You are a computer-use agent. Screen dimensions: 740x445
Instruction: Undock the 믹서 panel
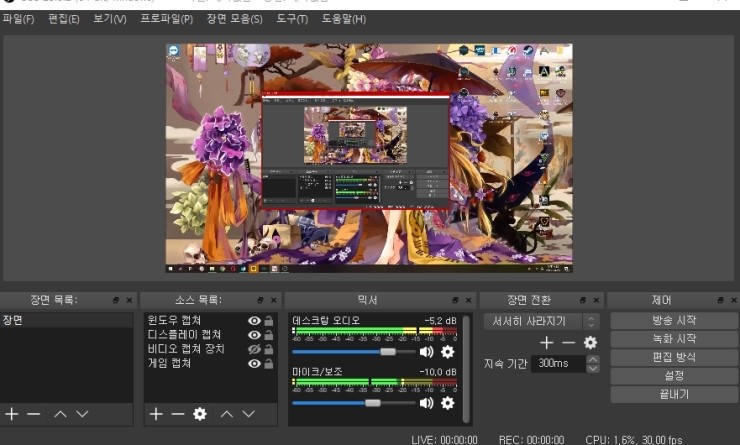point(455,300)
